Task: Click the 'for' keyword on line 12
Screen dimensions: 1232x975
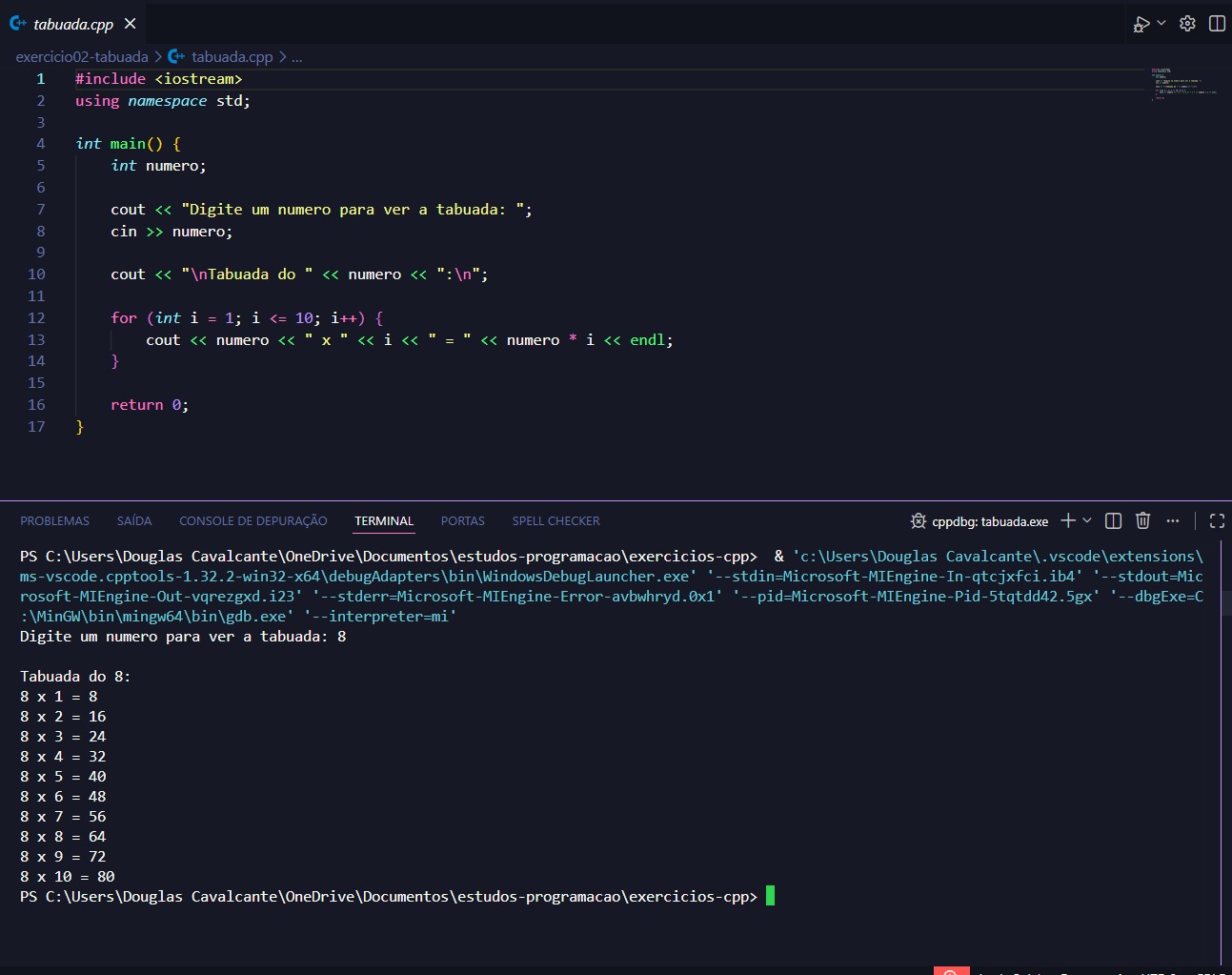Action: click(124, 318)
